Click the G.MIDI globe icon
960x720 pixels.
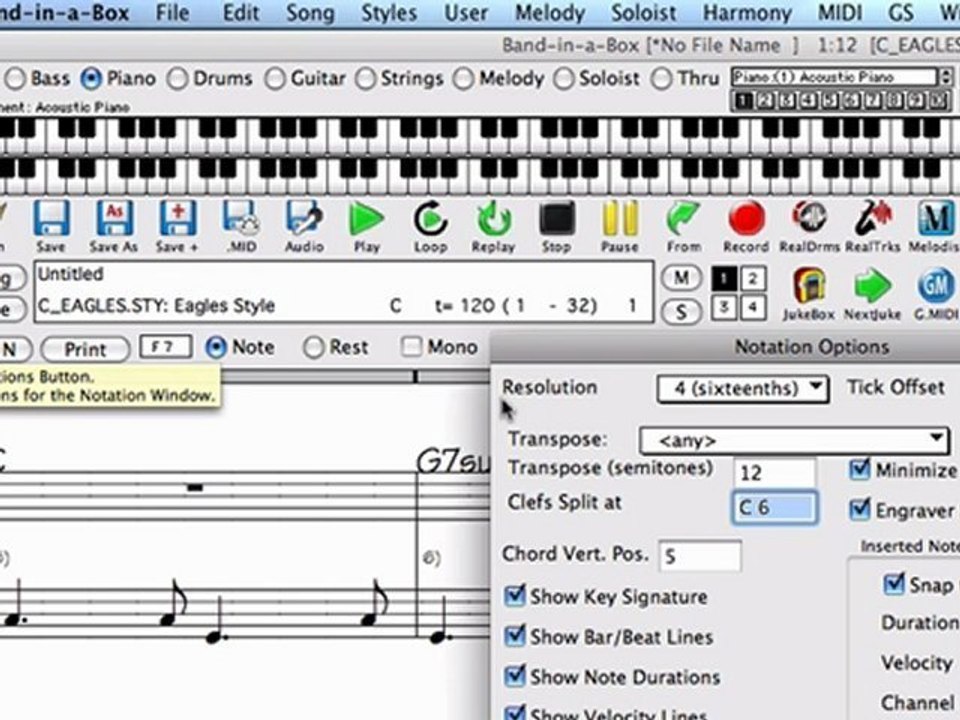pyautogui.click(x=936, y=287)
